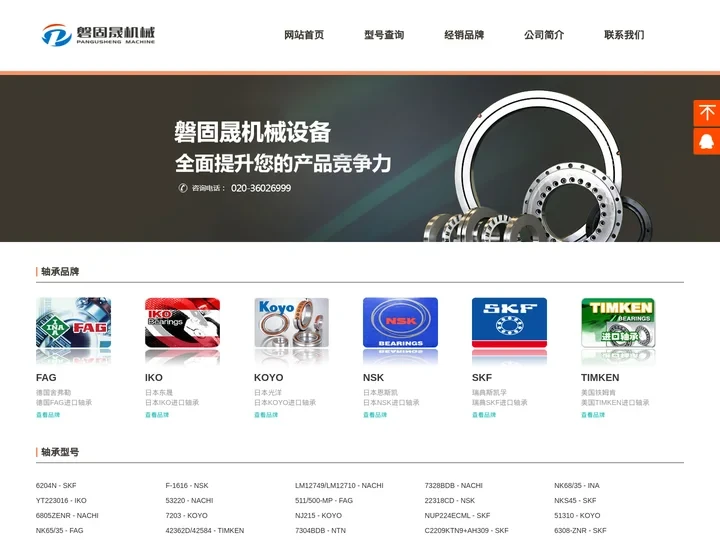Click 德国FAG进口轴承 description text
The width and height of the screenshot is (720, 540).
tap(64, 402)
